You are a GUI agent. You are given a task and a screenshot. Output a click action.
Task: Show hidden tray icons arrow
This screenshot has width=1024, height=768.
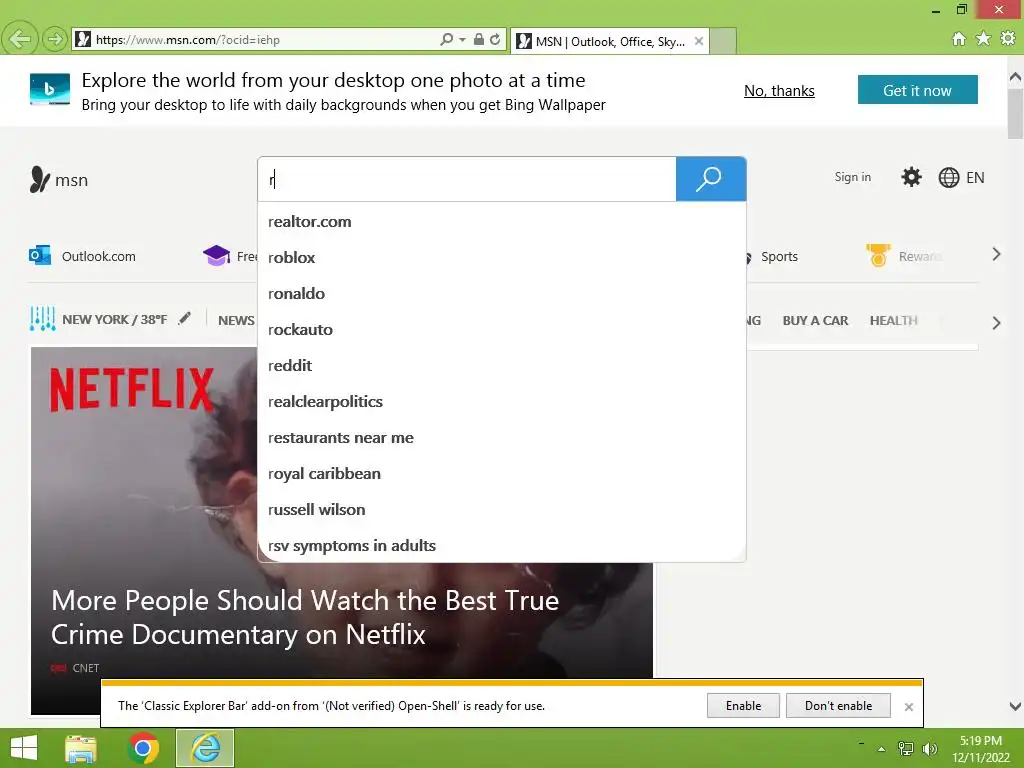pos(881,749)
